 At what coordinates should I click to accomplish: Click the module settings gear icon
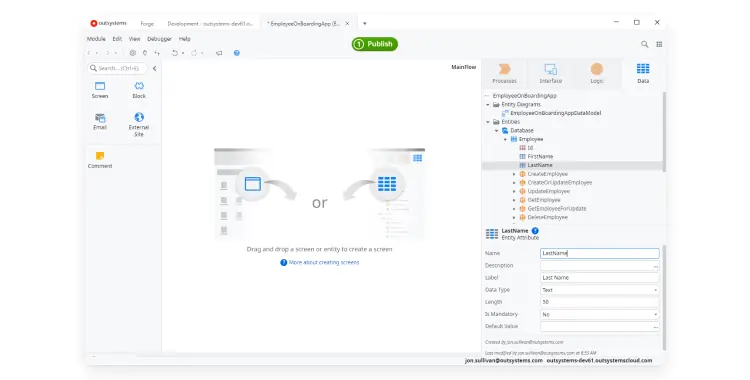[132, 53]
